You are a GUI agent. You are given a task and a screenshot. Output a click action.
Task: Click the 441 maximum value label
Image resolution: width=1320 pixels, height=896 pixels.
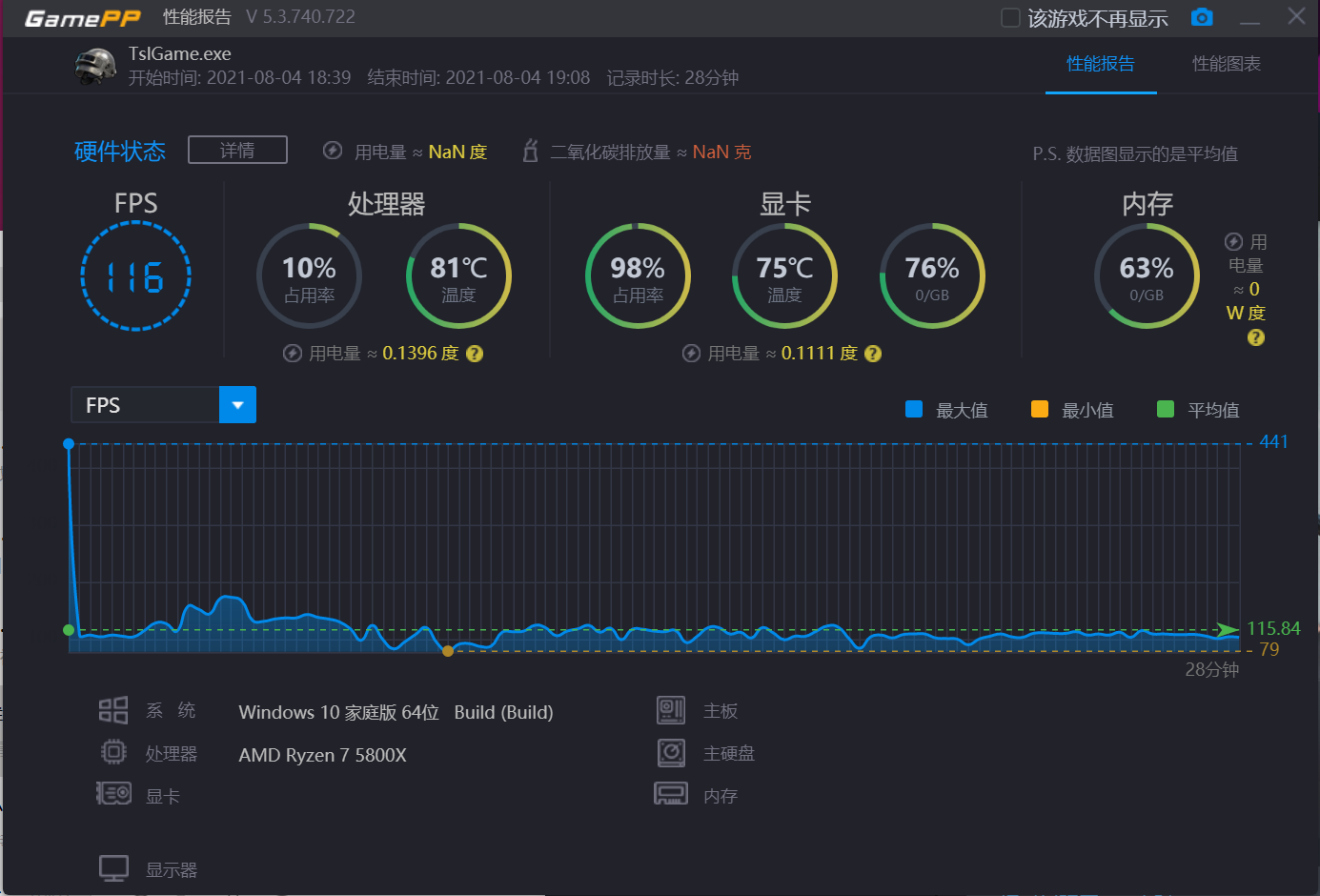click(x=1273, y=441)
